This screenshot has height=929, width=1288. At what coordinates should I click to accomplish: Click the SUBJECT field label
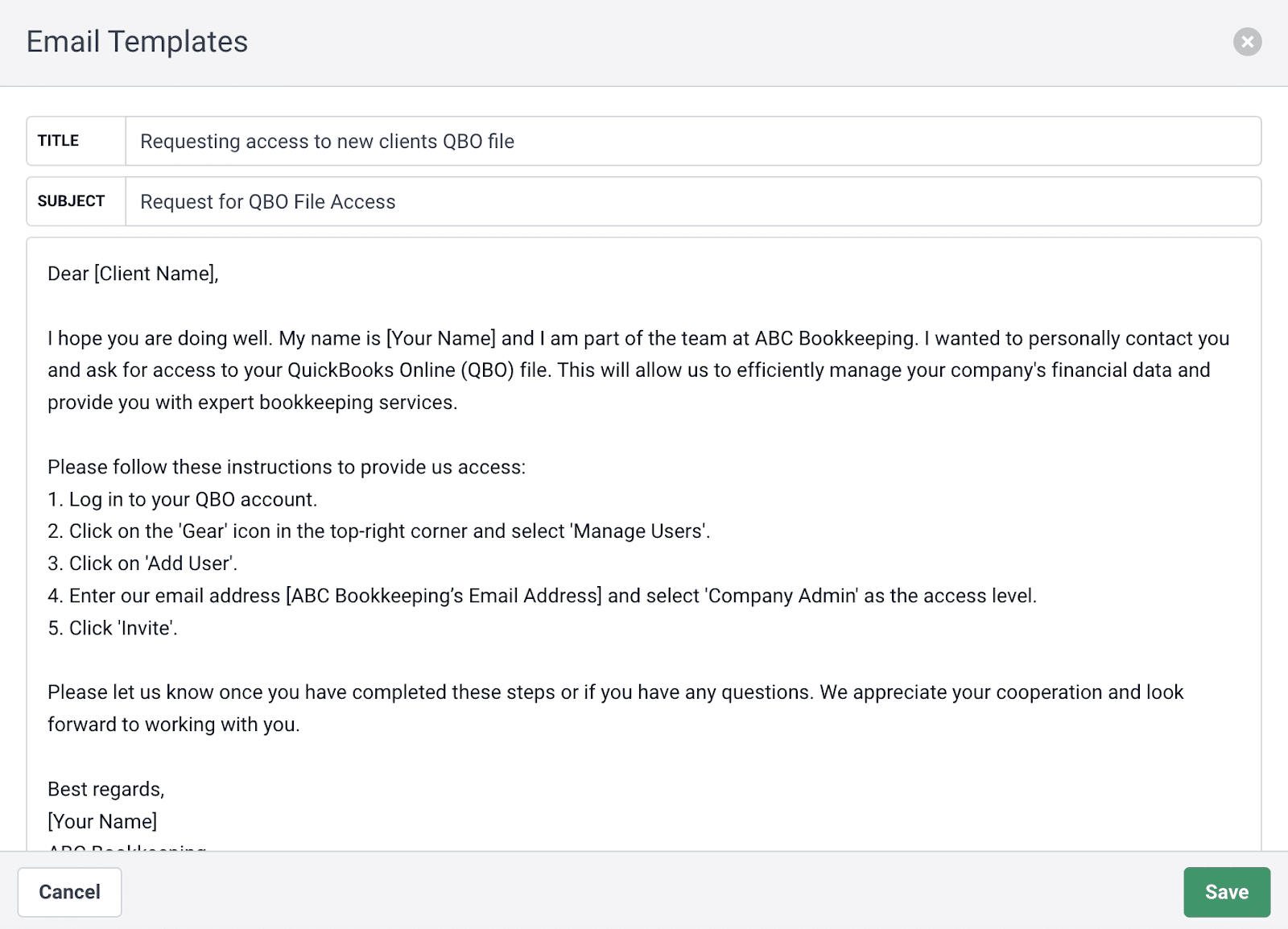pos(71,201)
